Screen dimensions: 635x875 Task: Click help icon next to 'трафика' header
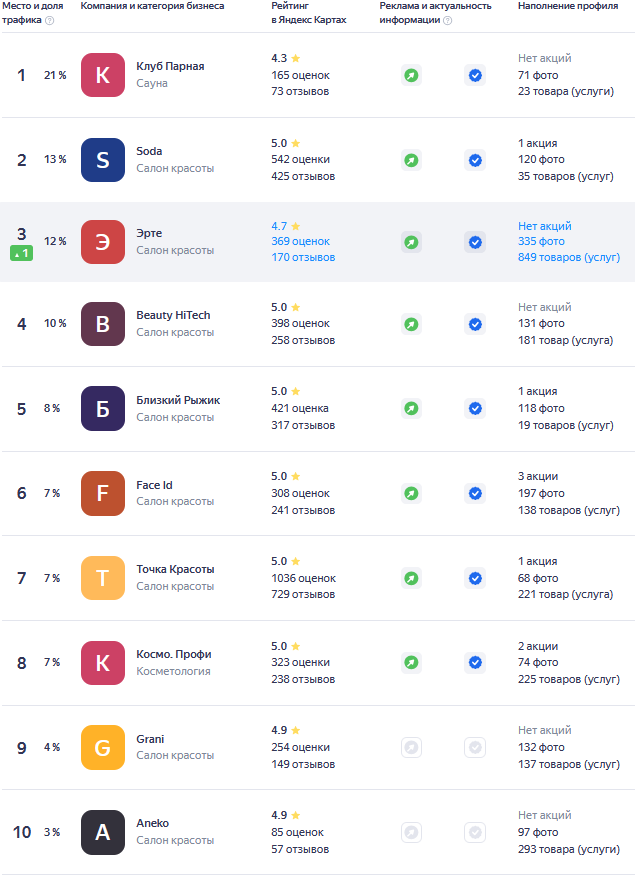click(50, 21)
